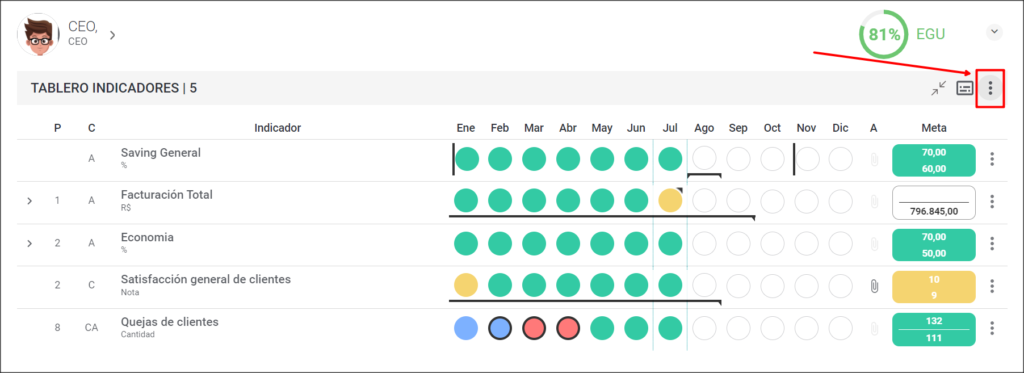This screenshot has width=1024, height=373.
Task: Select red April circle of Quejas de clientes
Action: tap(568, 328)
